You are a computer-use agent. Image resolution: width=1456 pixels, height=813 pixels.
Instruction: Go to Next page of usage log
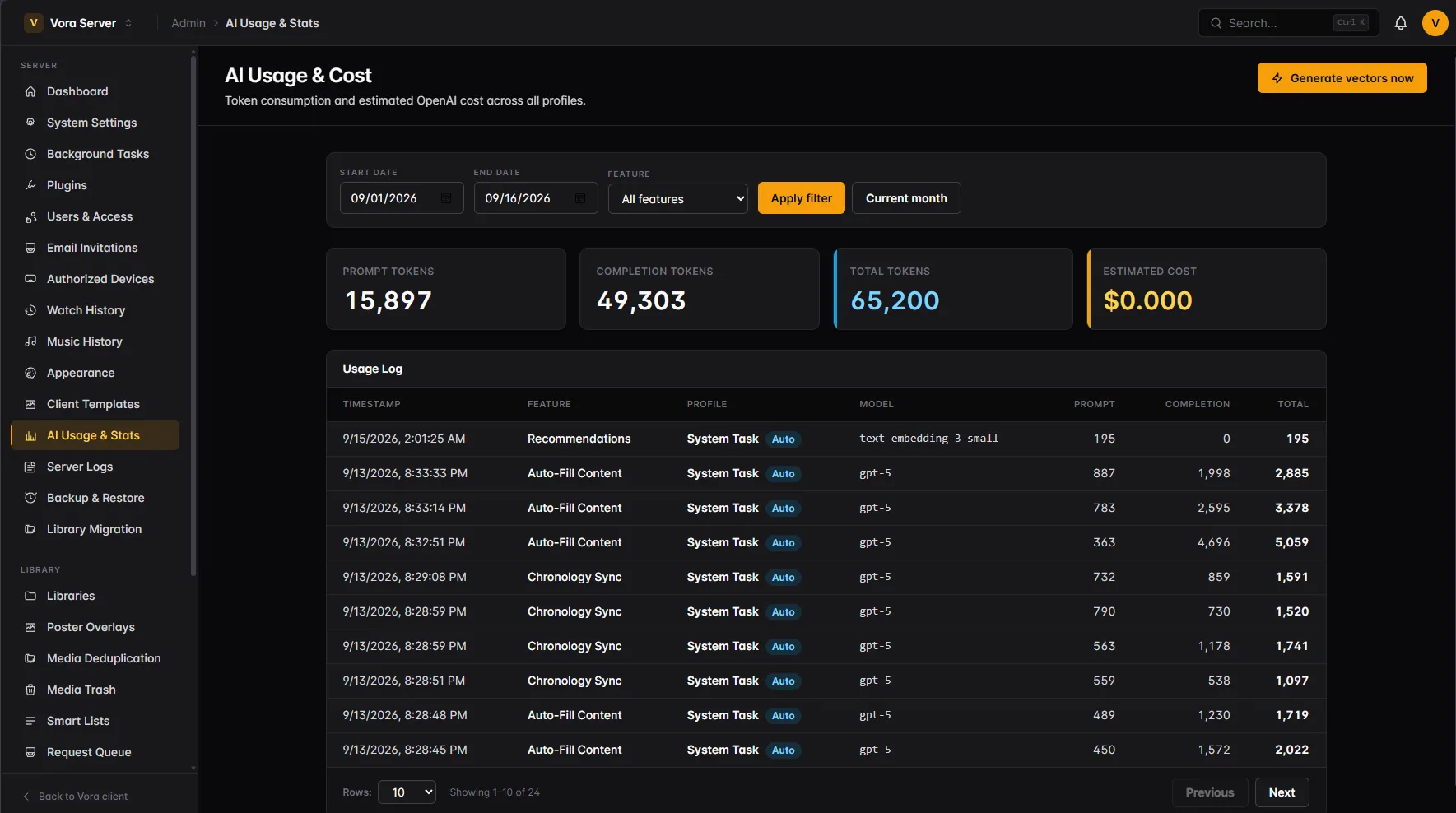click(x=1282, y=792)
